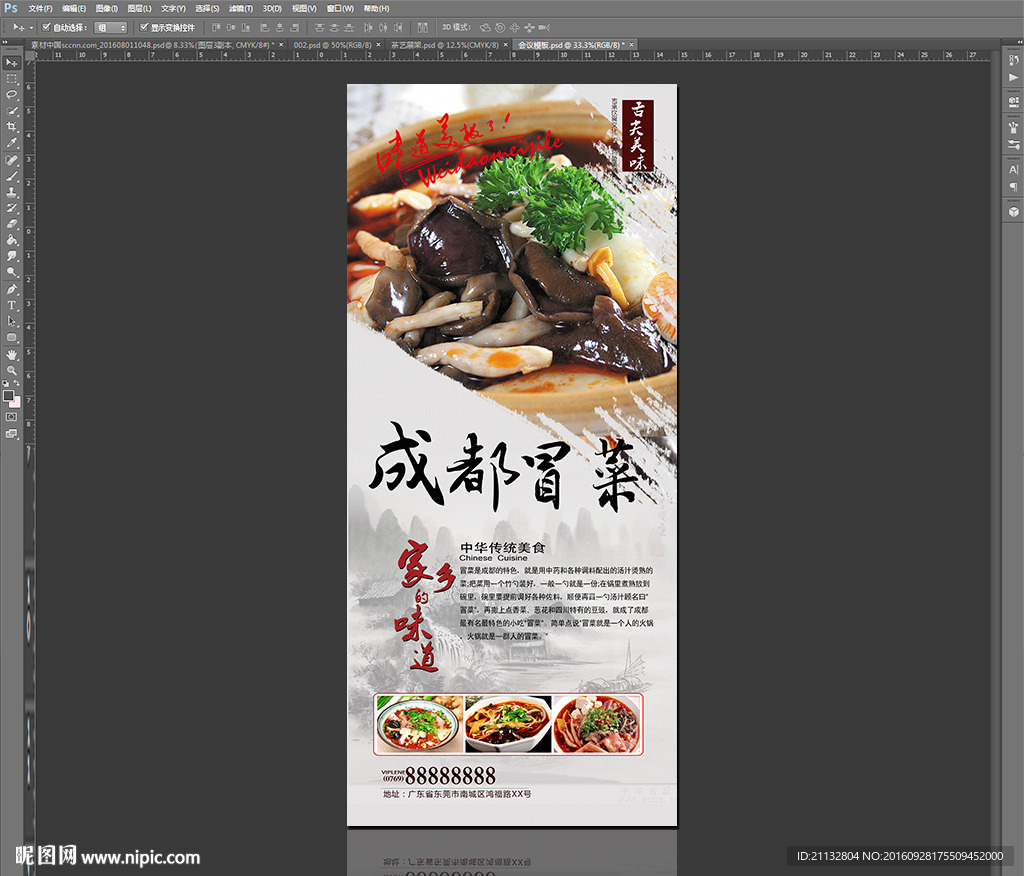
Task: Click the auto-align layers button
Action: tap(423, 27)
